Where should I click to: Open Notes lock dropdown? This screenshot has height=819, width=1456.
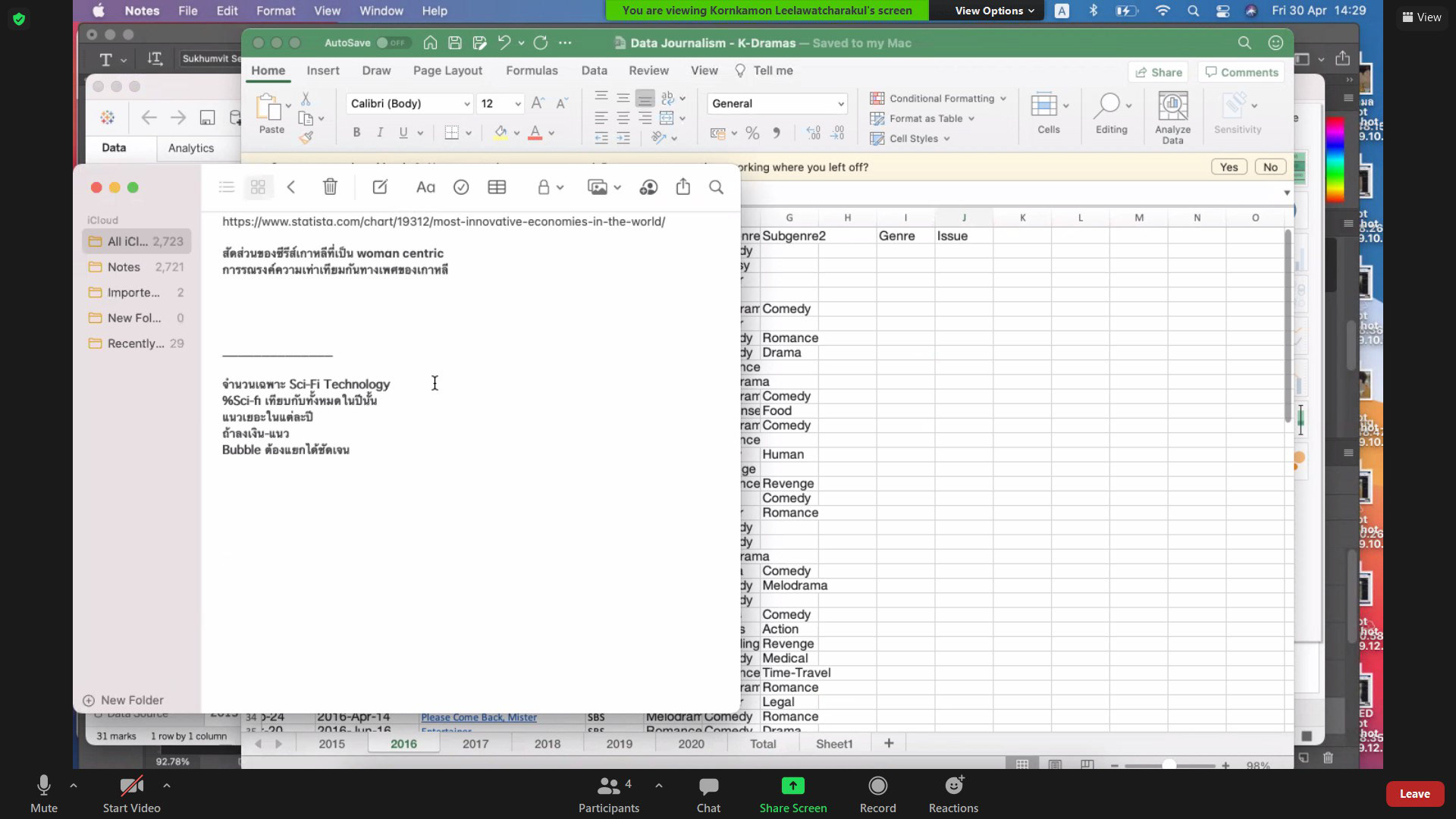click(x=551, y=187)
